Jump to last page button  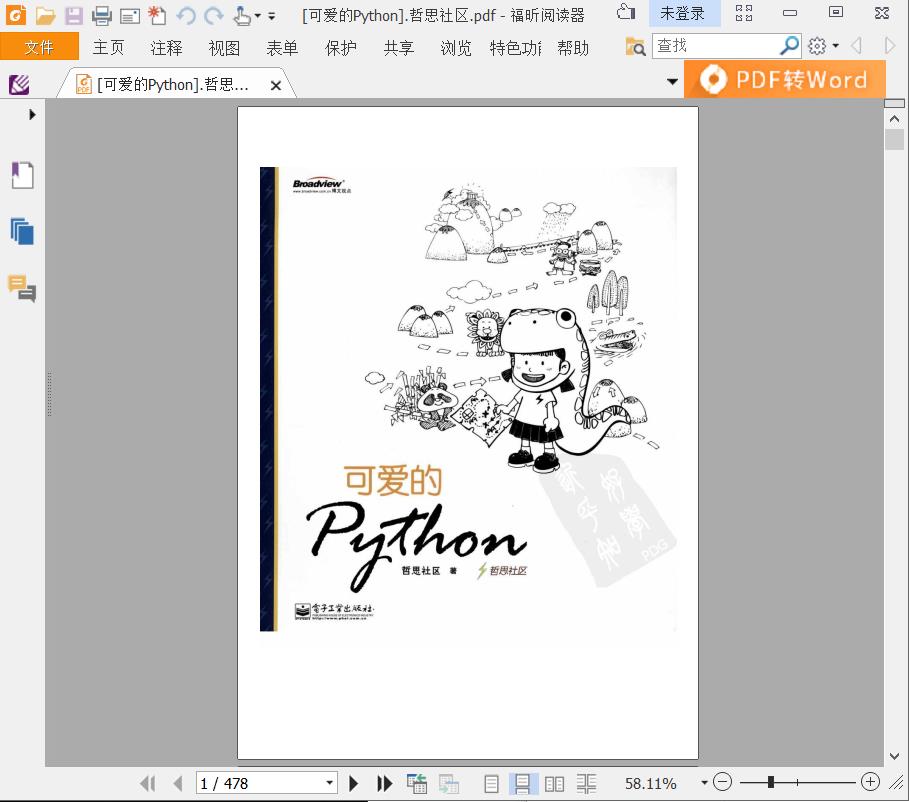point(384,783)
